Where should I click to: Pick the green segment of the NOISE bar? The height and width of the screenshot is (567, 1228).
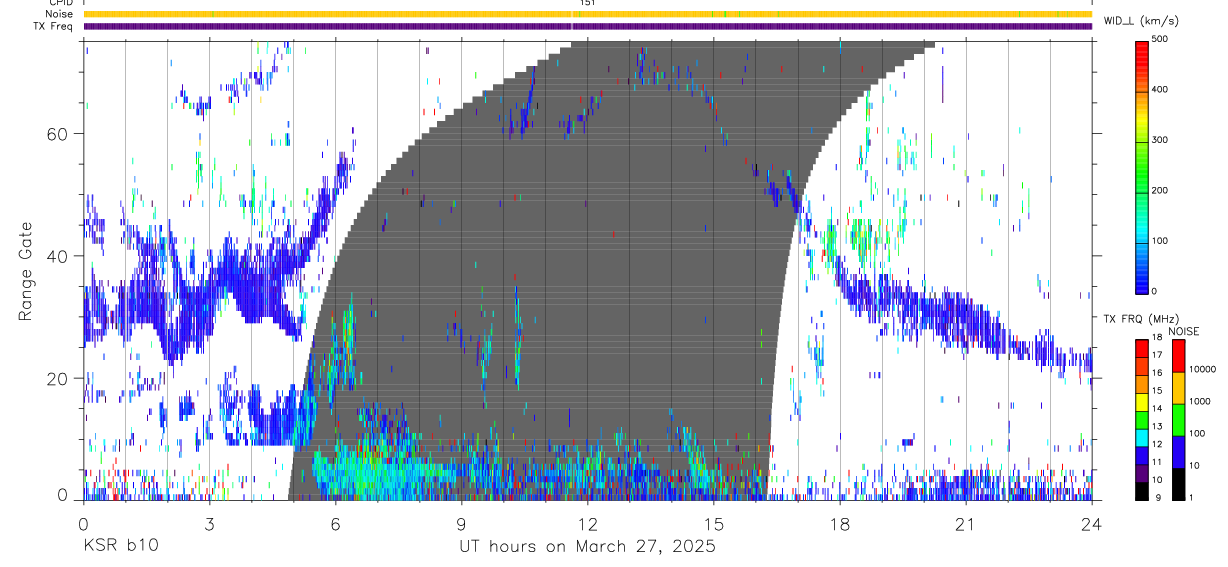click(x=1179, y=419)
